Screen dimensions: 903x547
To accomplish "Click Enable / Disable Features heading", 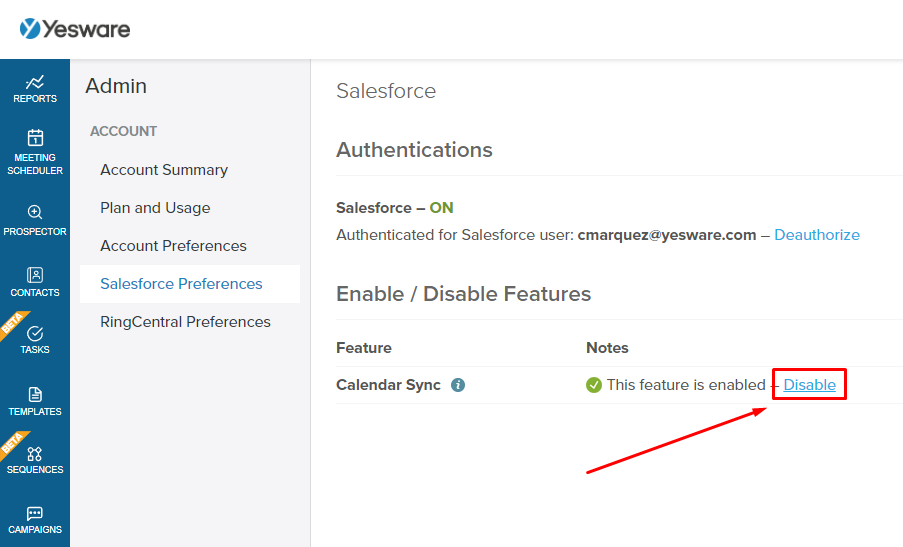I will coord(464,294).
